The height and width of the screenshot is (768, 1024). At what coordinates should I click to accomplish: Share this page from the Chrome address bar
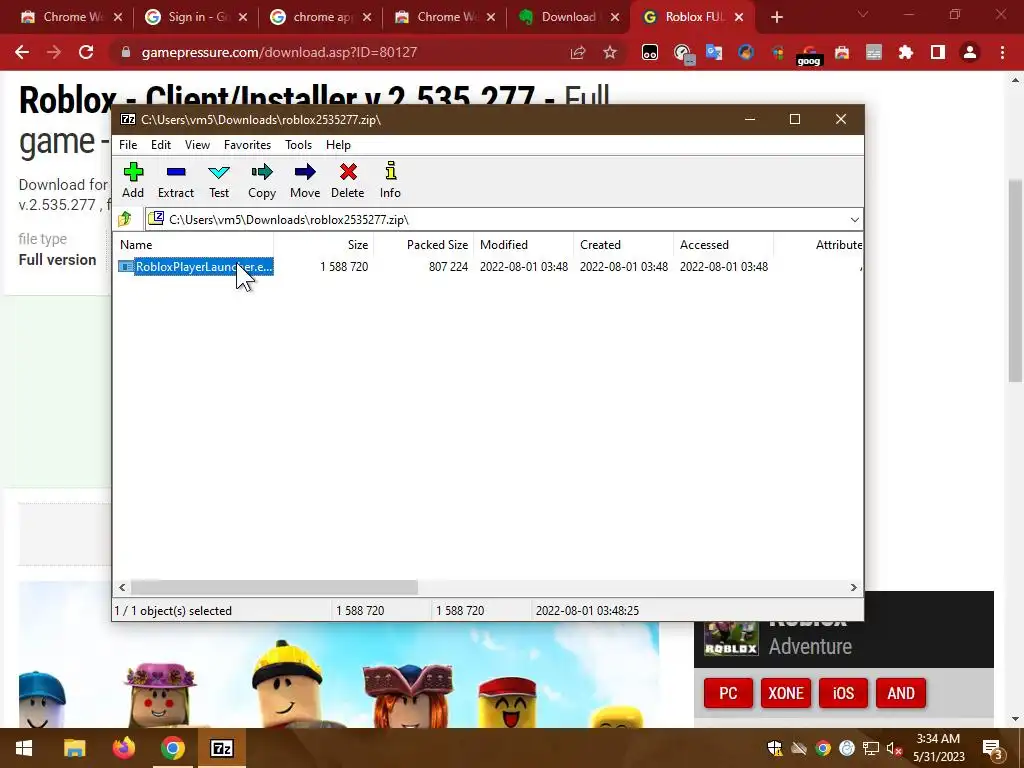(578, 52)
